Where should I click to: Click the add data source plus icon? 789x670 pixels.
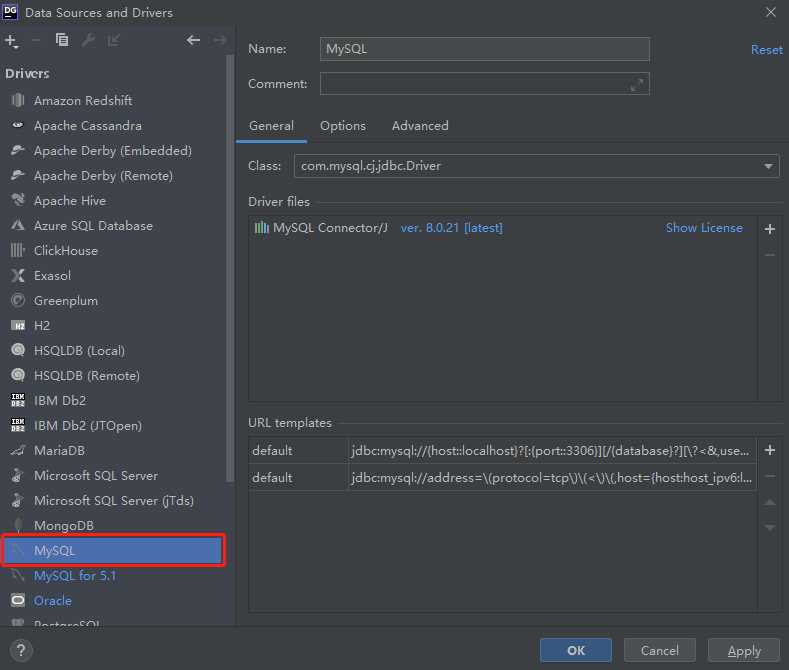coord(11,41)
